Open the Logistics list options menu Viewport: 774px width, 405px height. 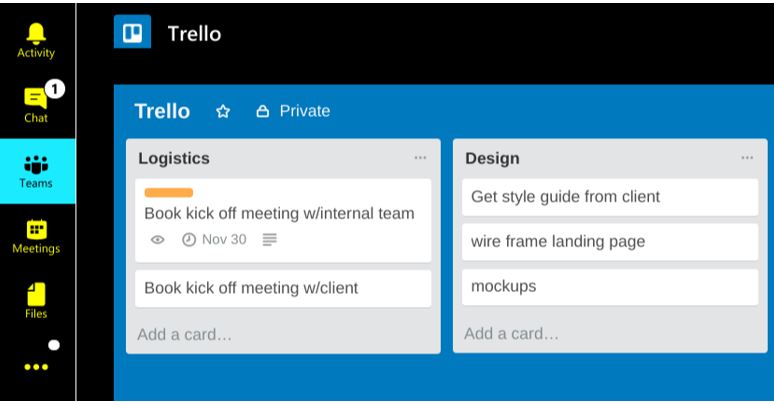pyautogui.click(x=420, y=158)
